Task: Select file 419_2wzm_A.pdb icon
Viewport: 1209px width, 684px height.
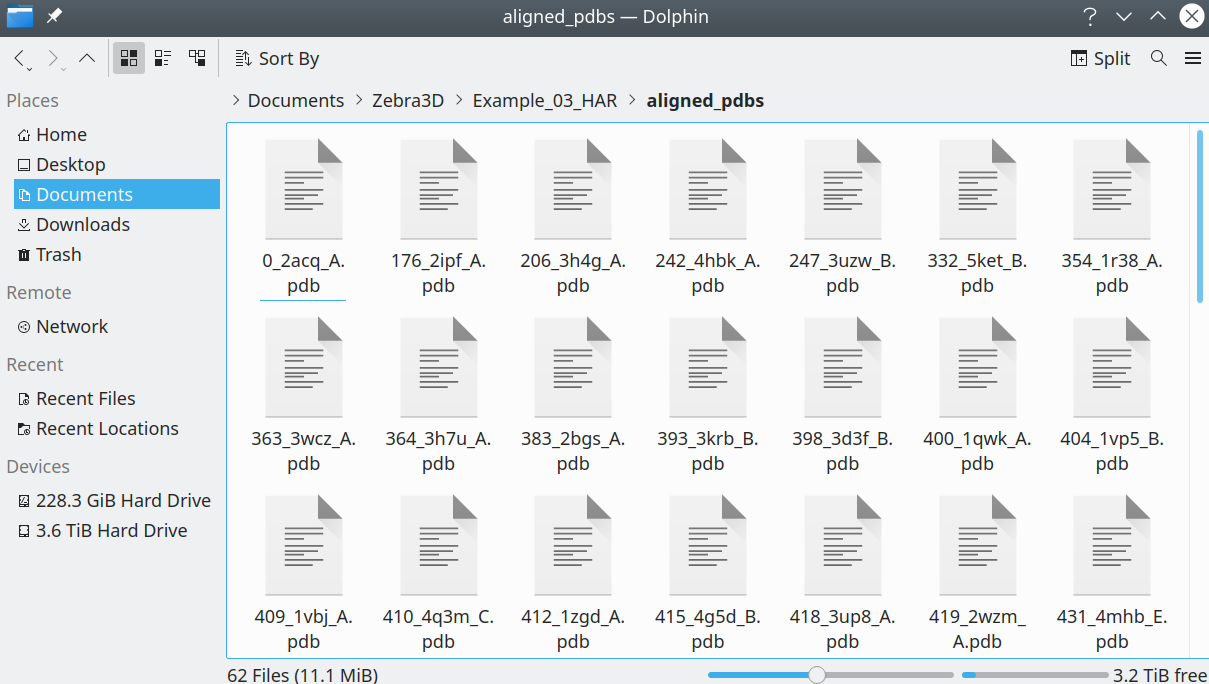Action: point(978,545)
